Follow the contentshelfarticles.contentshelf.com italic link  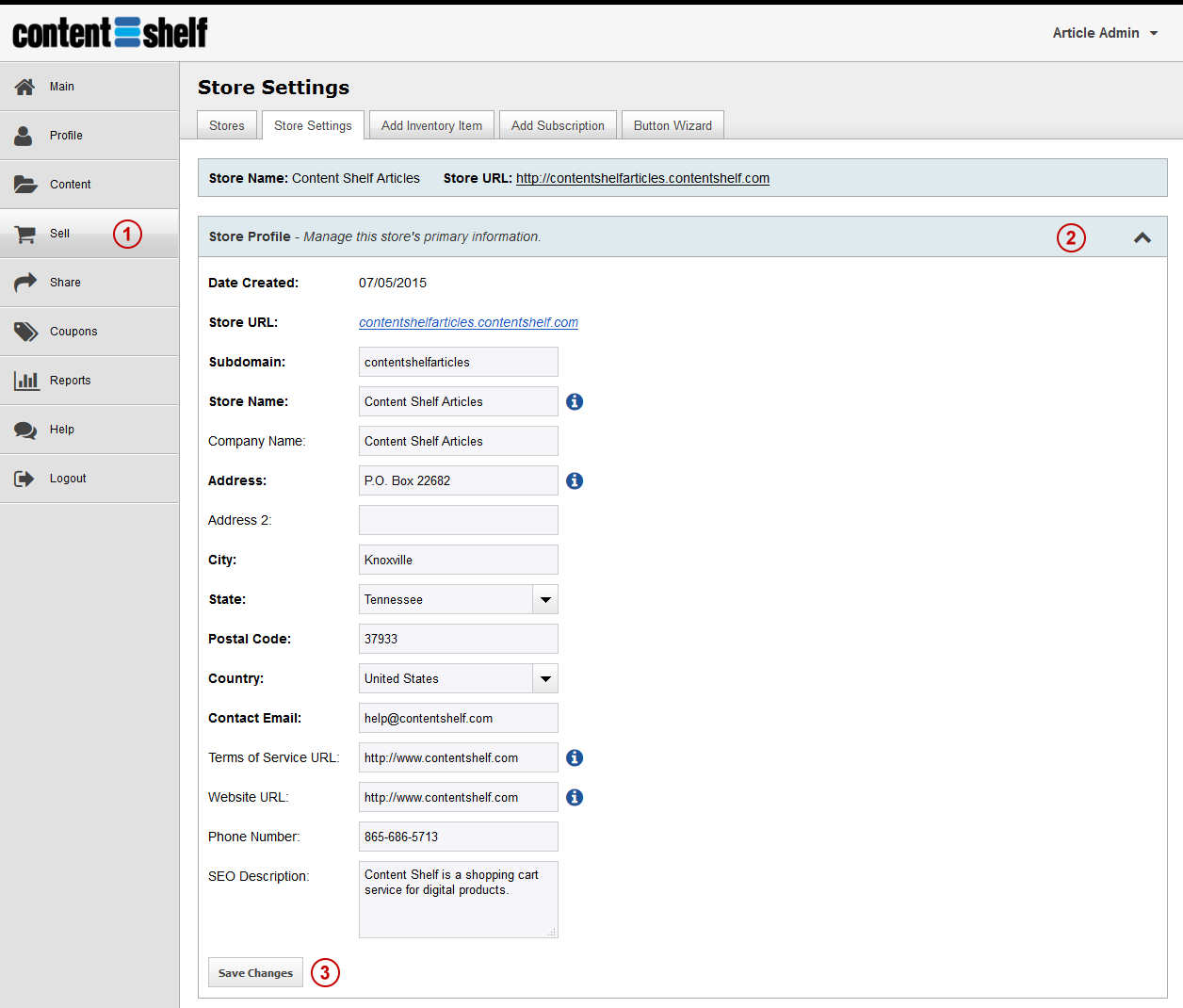468,322
